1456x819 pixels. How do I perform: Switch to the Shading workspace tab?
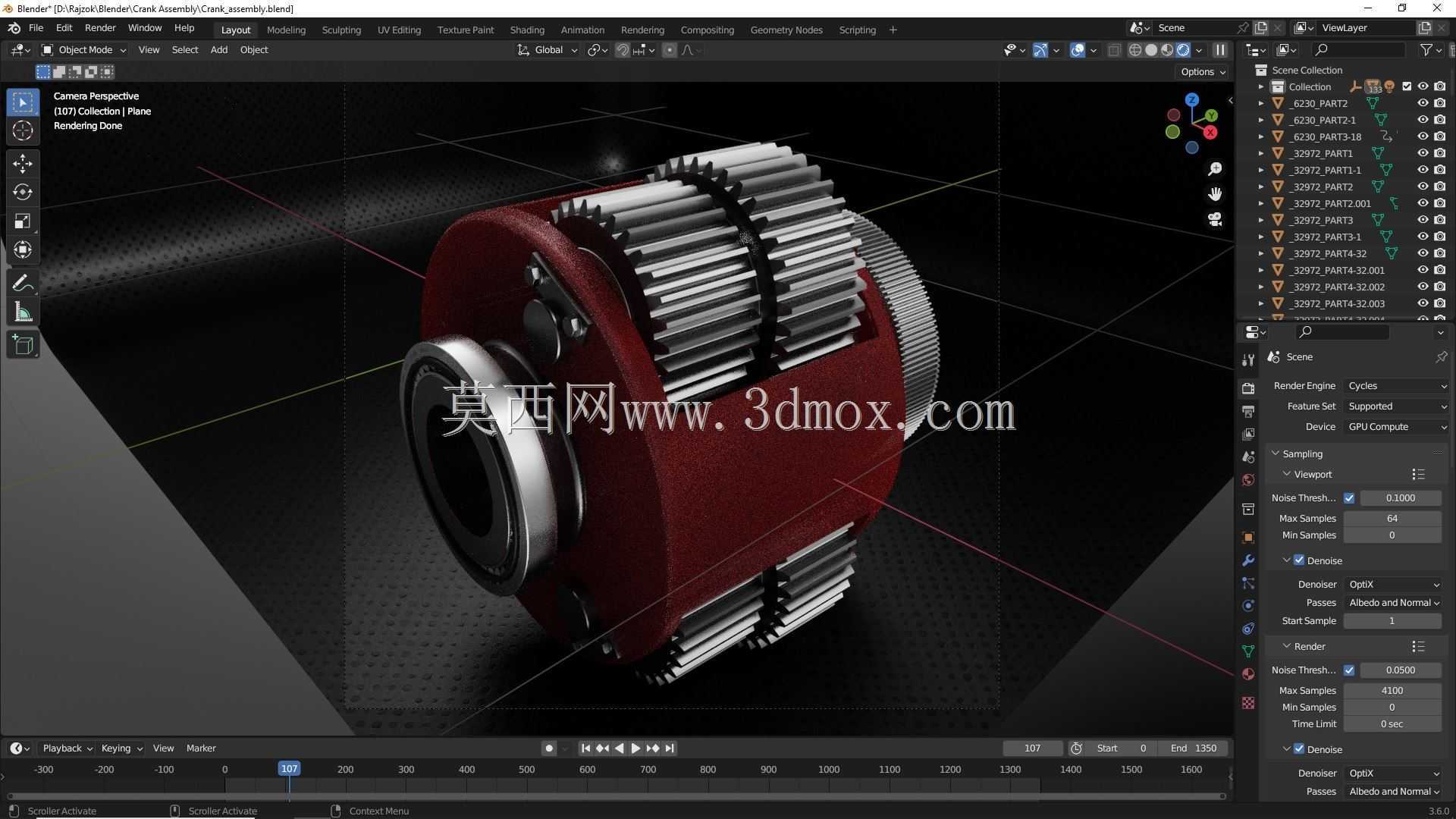click(527, 30)
